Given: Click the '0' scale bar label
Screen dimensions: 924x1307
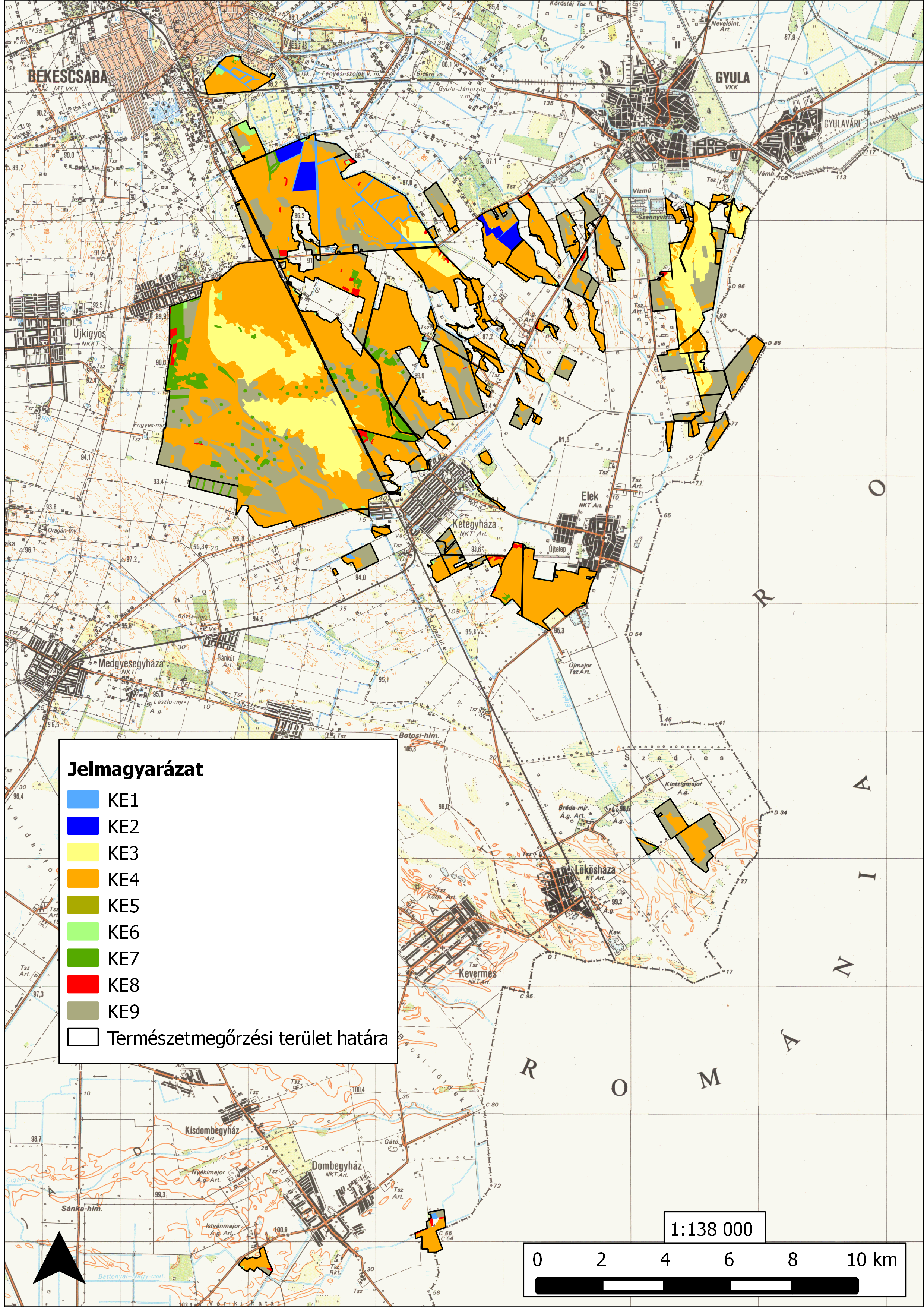Looking at the screenshot, I should pos(537,1260).
